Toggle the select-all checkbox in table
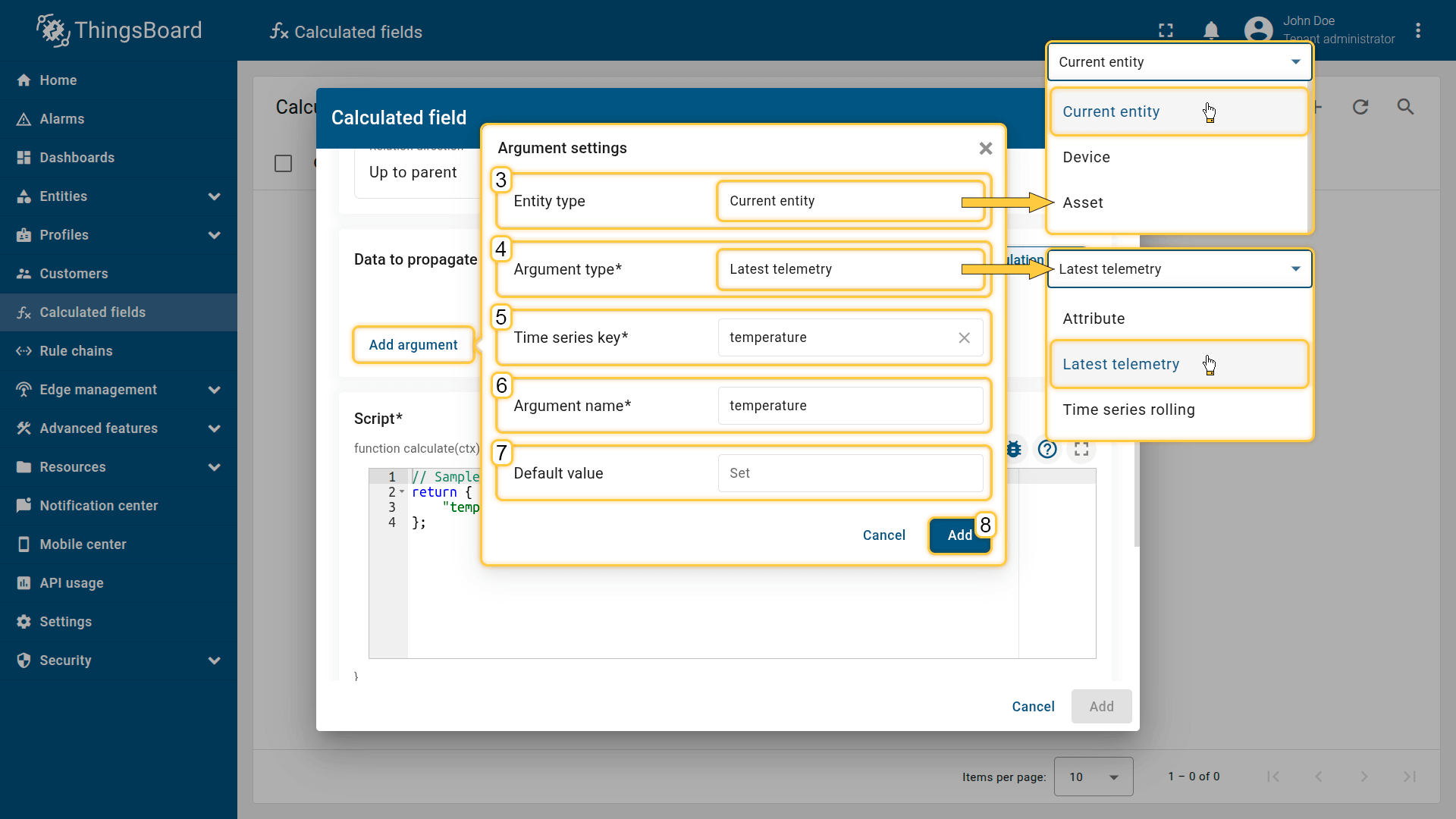1456x819 pixels. tap(283, 163)
